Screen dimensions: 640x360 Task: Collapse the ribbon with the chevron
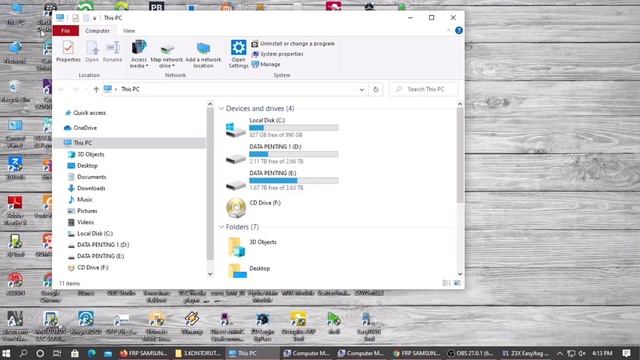click(x=449, y=31)
